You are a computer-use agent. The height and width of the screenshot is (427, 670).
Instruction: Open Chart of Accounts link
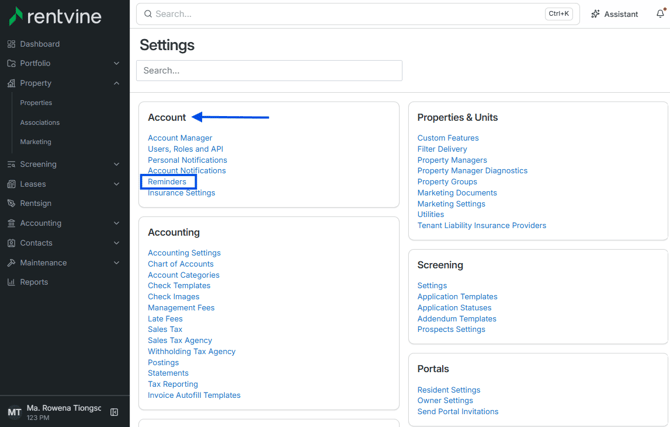180,264
